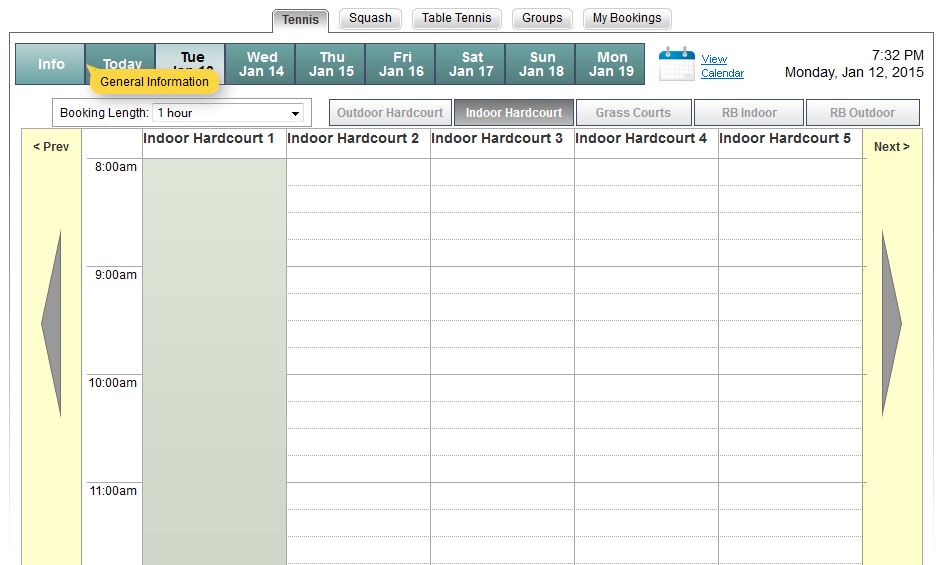Book Indoor Hardcourt 2 at 8:00am slot
The width and height of the screenshot is (943, 565).
point(358,172)
